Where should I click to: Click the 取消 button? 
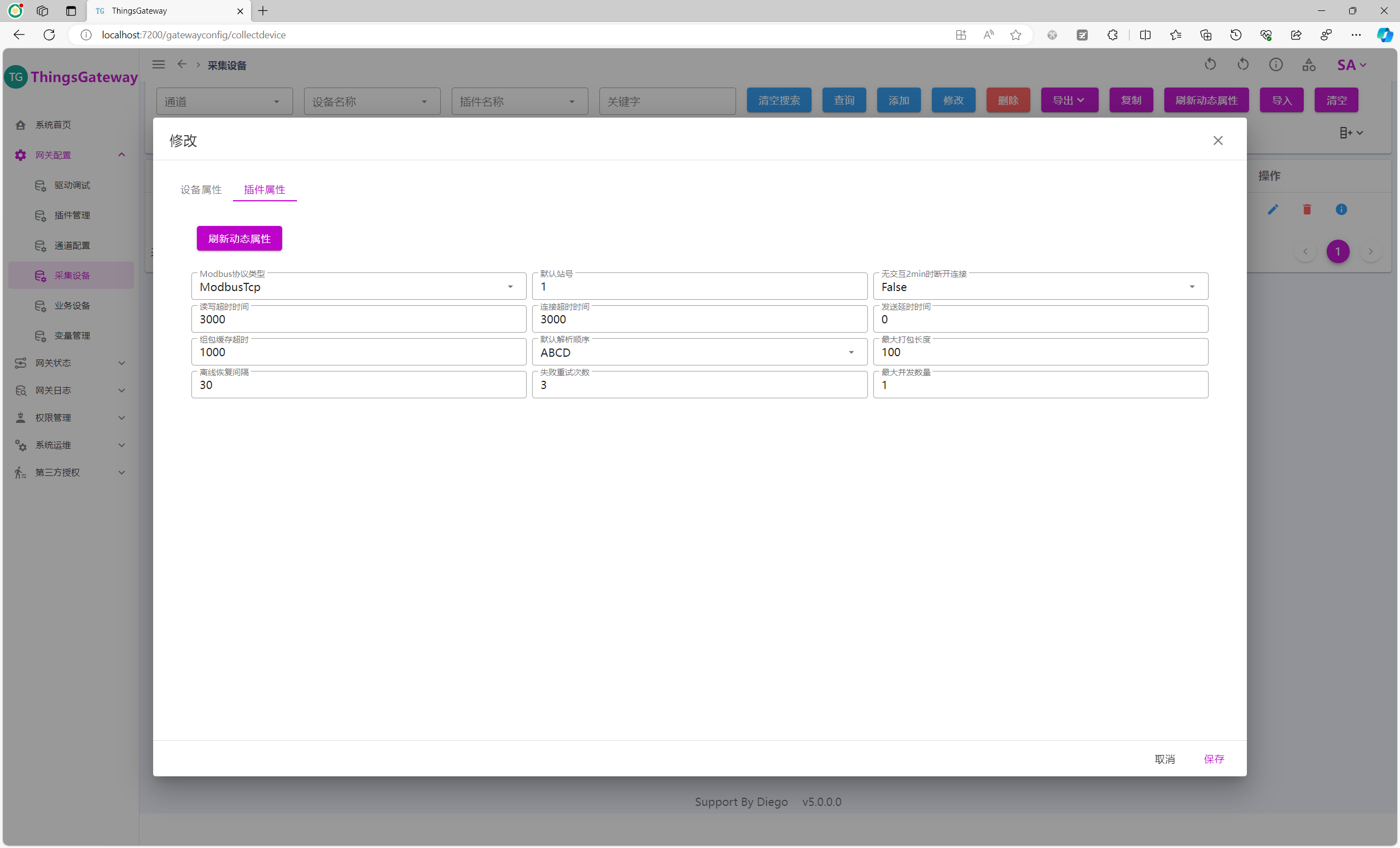(x=1164, y=759)
